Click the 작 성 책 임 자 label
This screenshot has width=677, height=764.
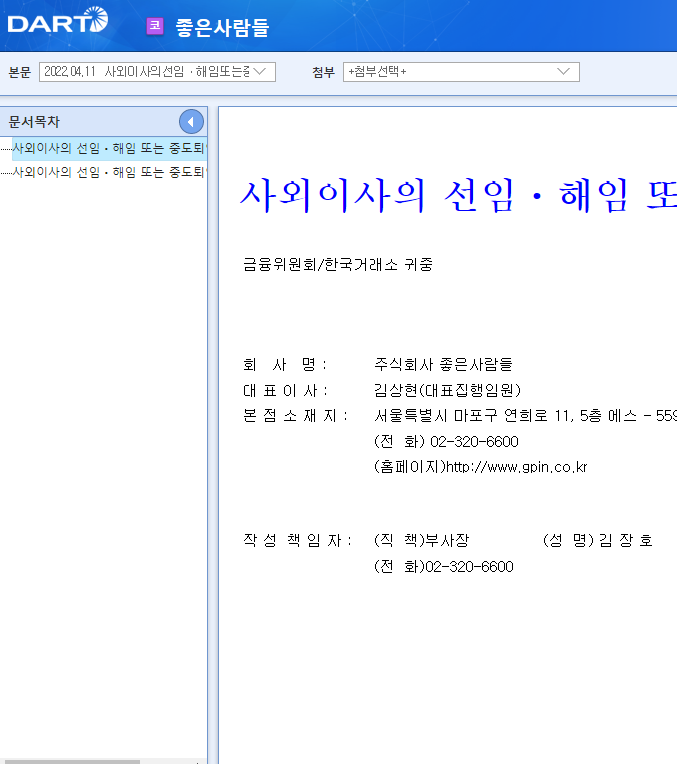click(x=297, y=540)
